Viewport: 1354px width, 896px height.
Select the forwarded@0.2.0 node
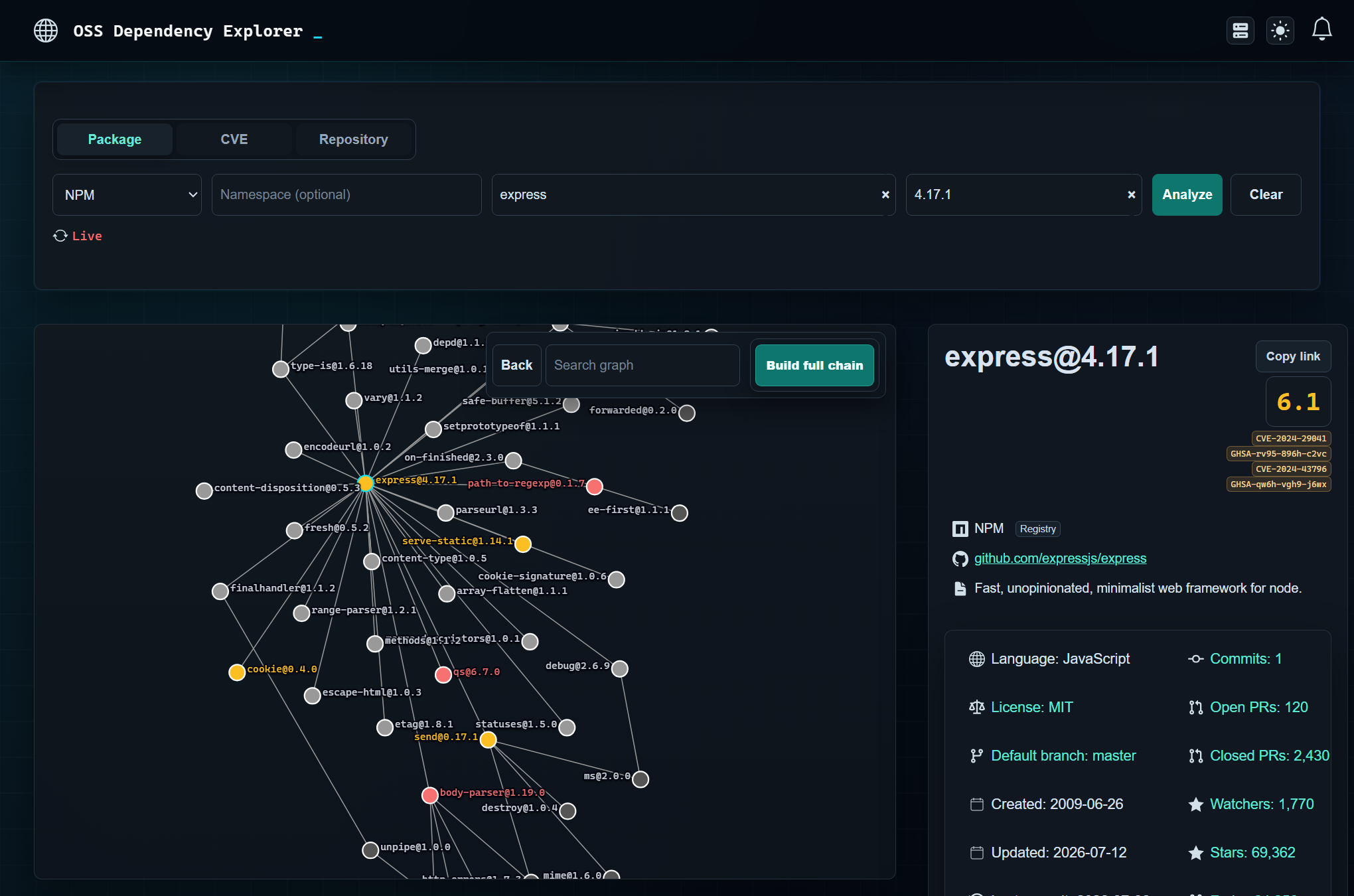click(687, 413)
